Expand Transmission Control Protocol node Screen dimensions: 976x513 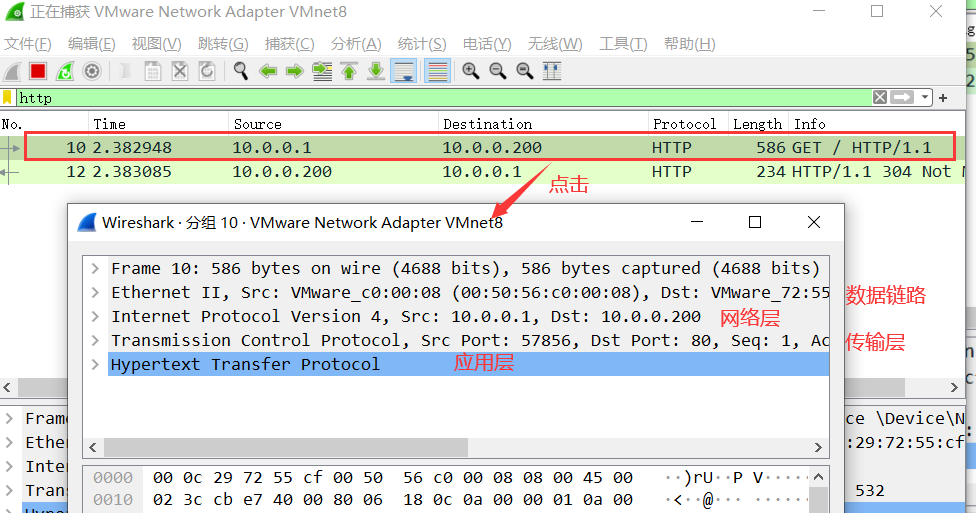point(95,341)
